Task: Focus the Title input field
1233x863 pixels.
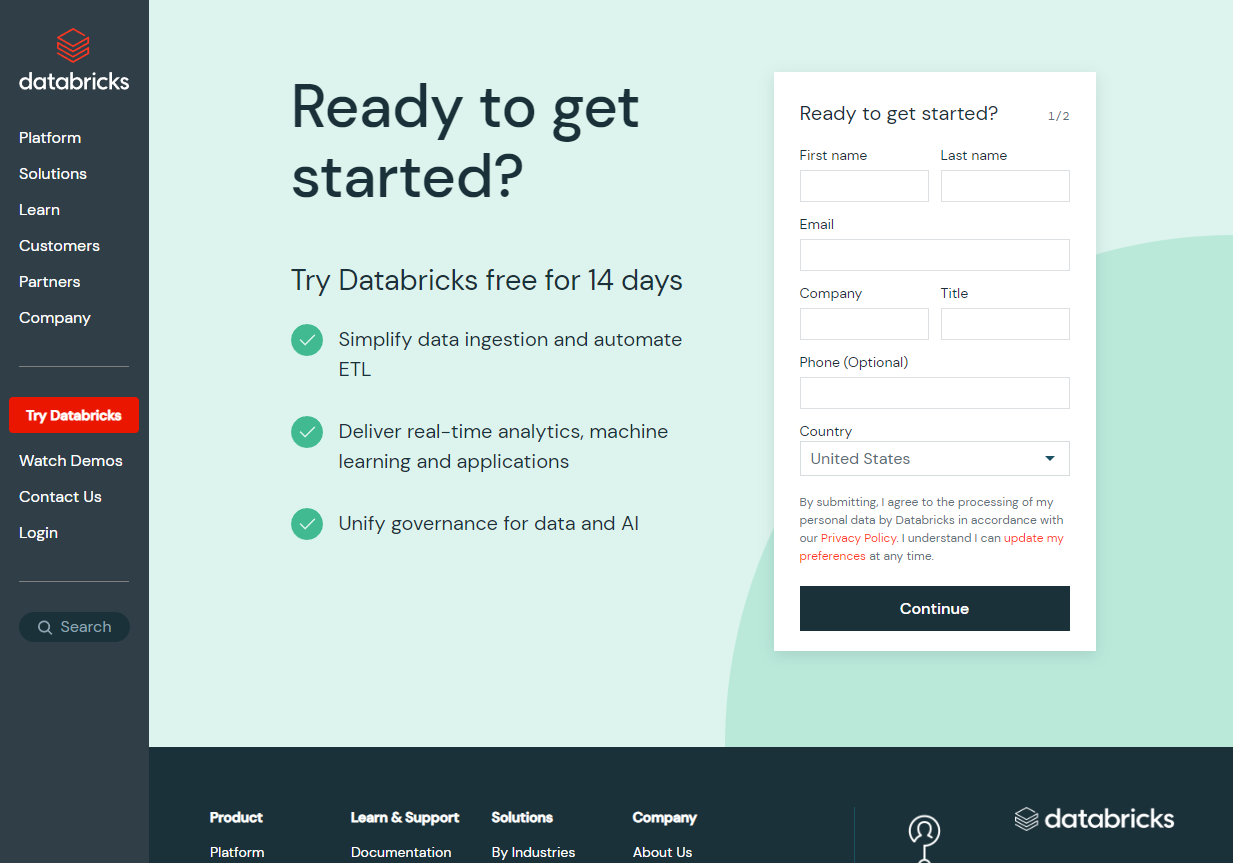Action: [1005, 324]
